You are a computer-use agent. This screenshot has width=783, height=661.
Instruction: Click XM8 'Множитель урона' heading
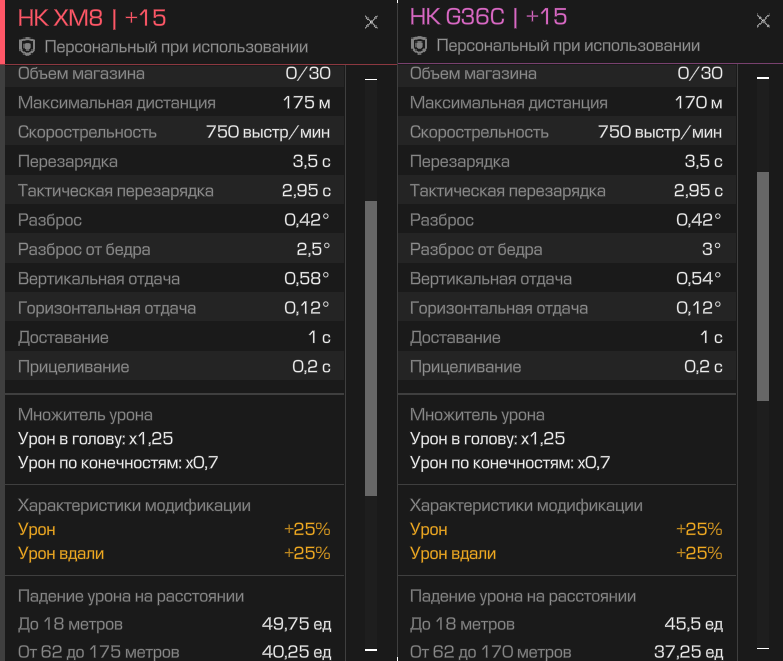point(85,415)
